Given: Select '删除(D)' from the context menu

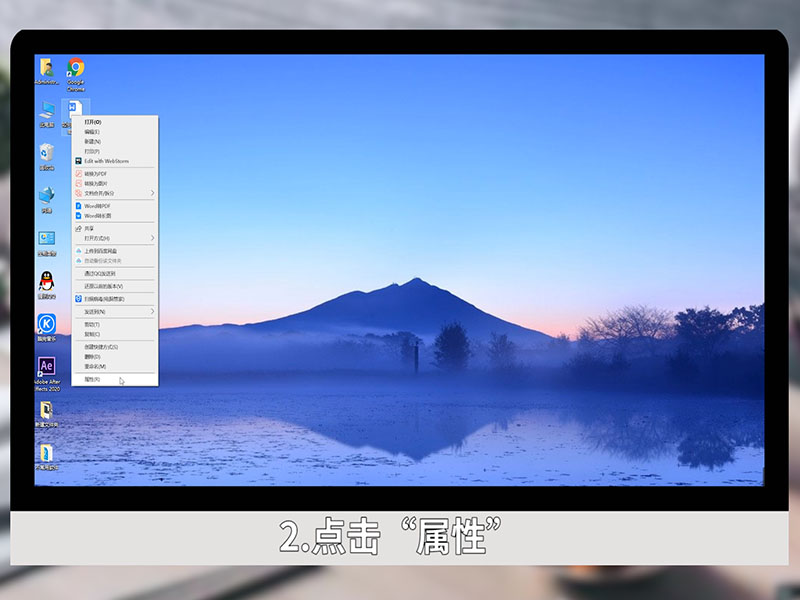Looking at the screenshot, I should [x=93, y=356].
